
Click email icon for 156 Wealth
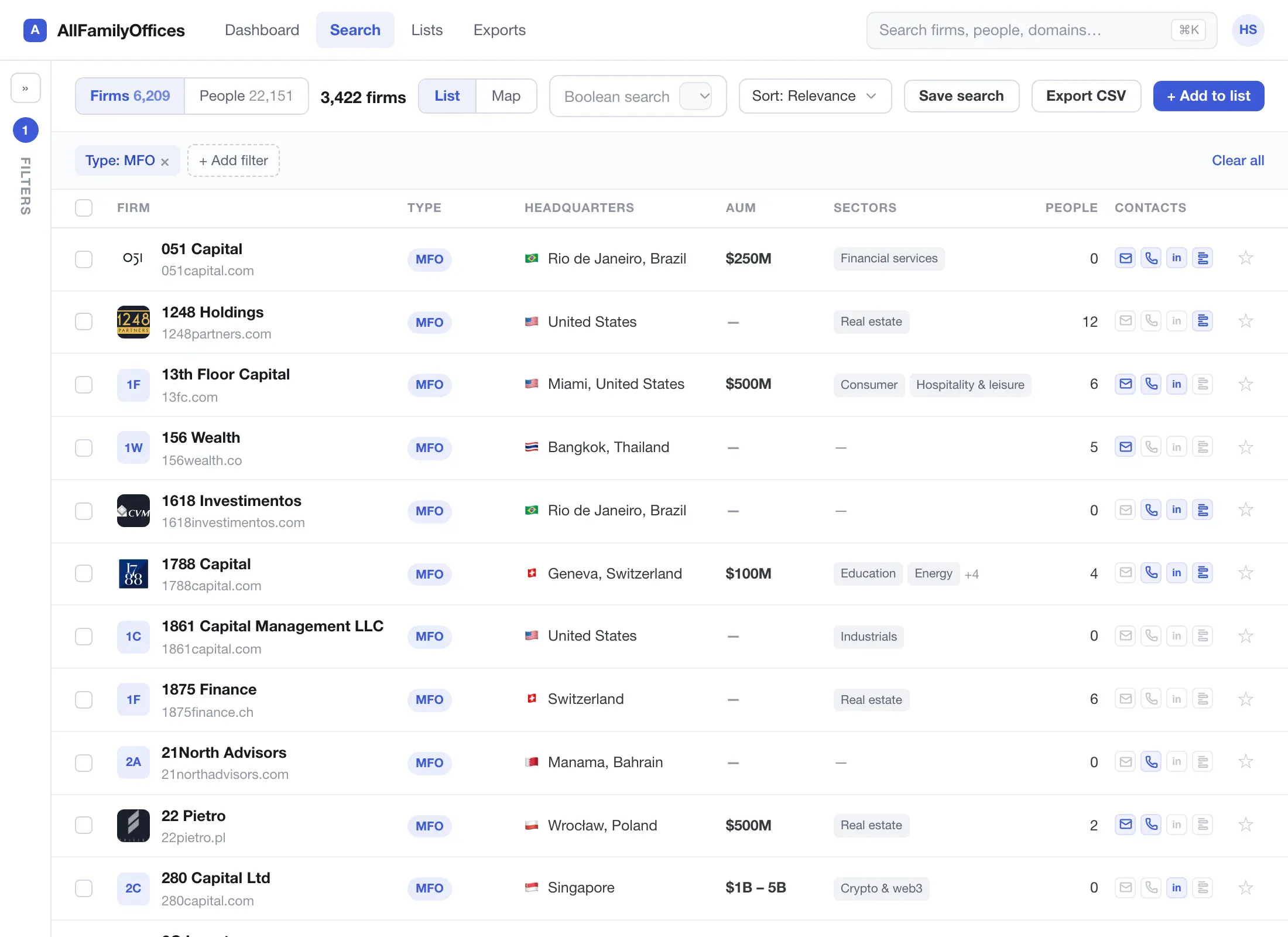click(1125, 447)
